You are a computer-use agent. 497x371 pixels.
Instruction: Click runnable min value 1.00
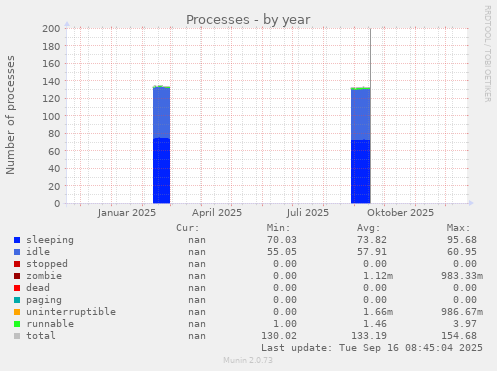[285, 324]
